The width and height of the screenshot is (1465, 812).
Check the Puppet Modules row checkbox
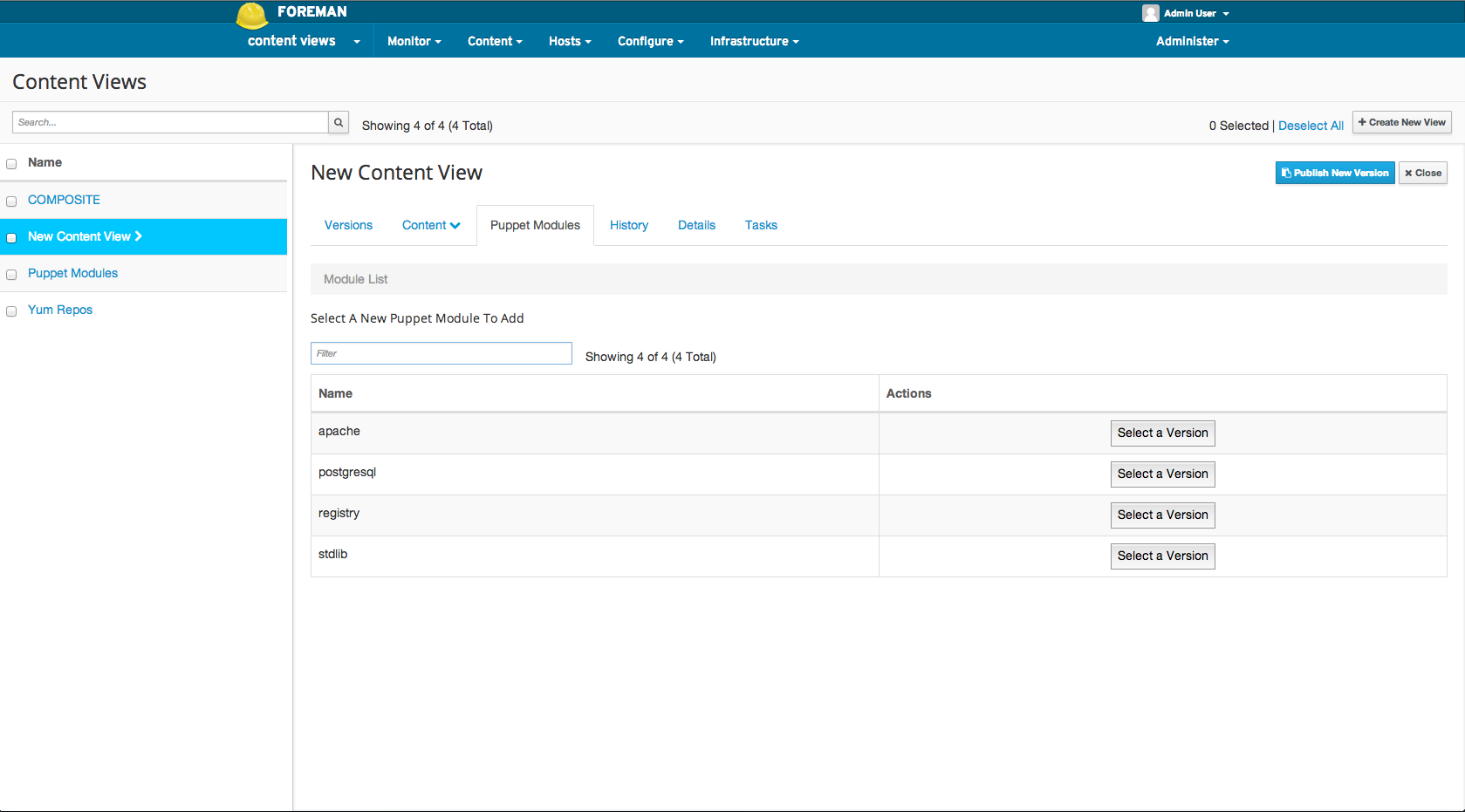point(11,275)
